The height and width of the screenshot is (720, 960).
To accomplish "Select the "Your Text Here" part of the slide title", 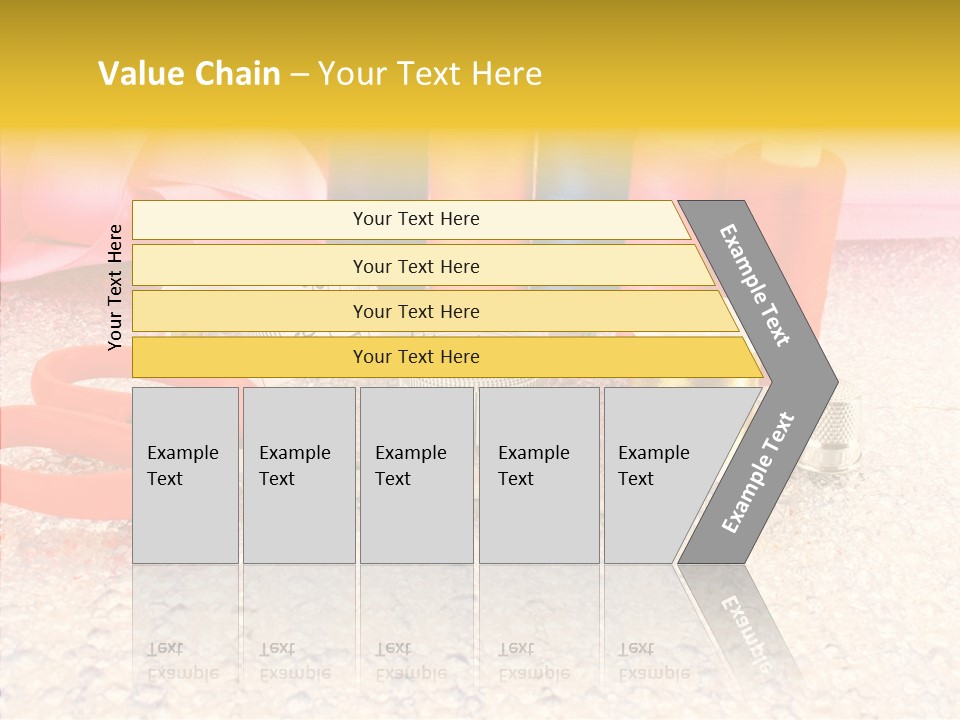I will pos(430,74).
